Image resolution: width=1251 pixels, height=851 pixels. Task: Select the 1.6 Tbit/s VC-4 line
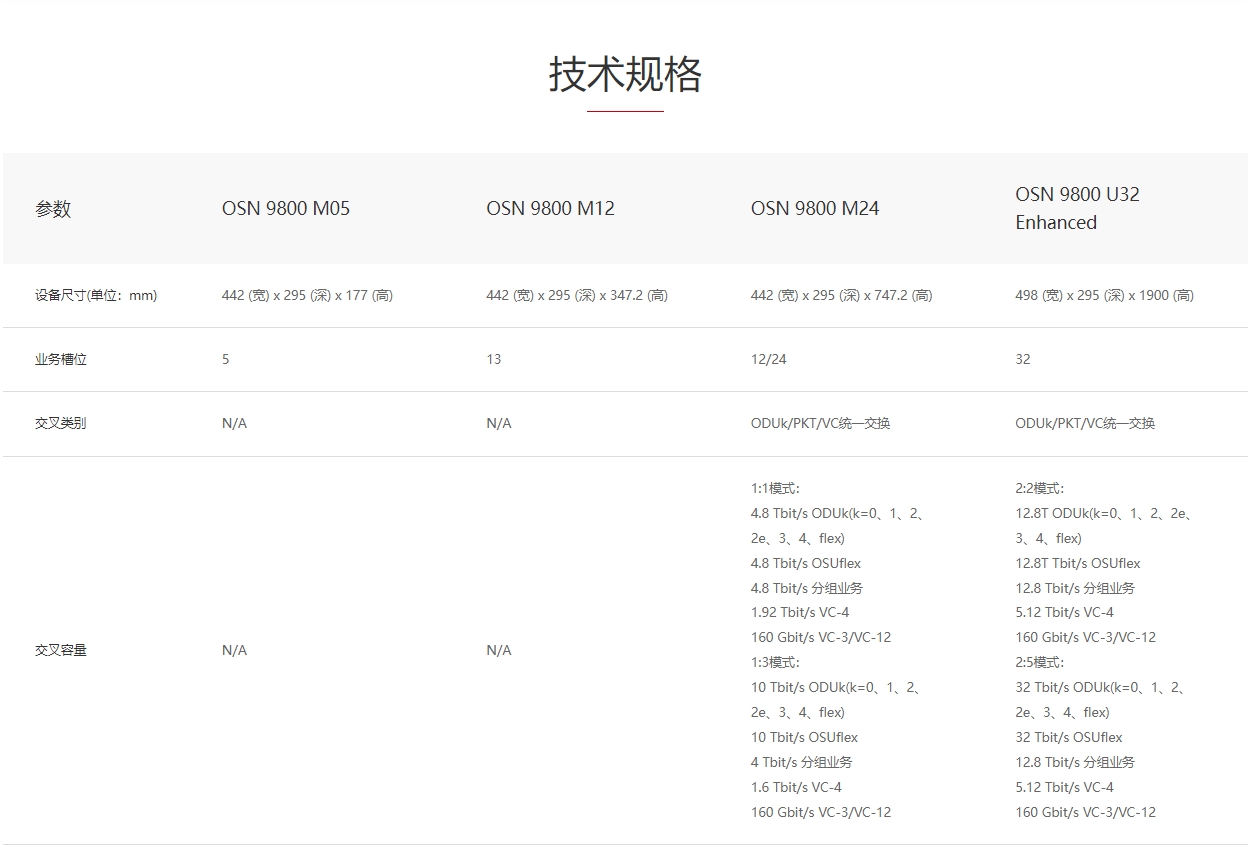click(x=796, y=787)
